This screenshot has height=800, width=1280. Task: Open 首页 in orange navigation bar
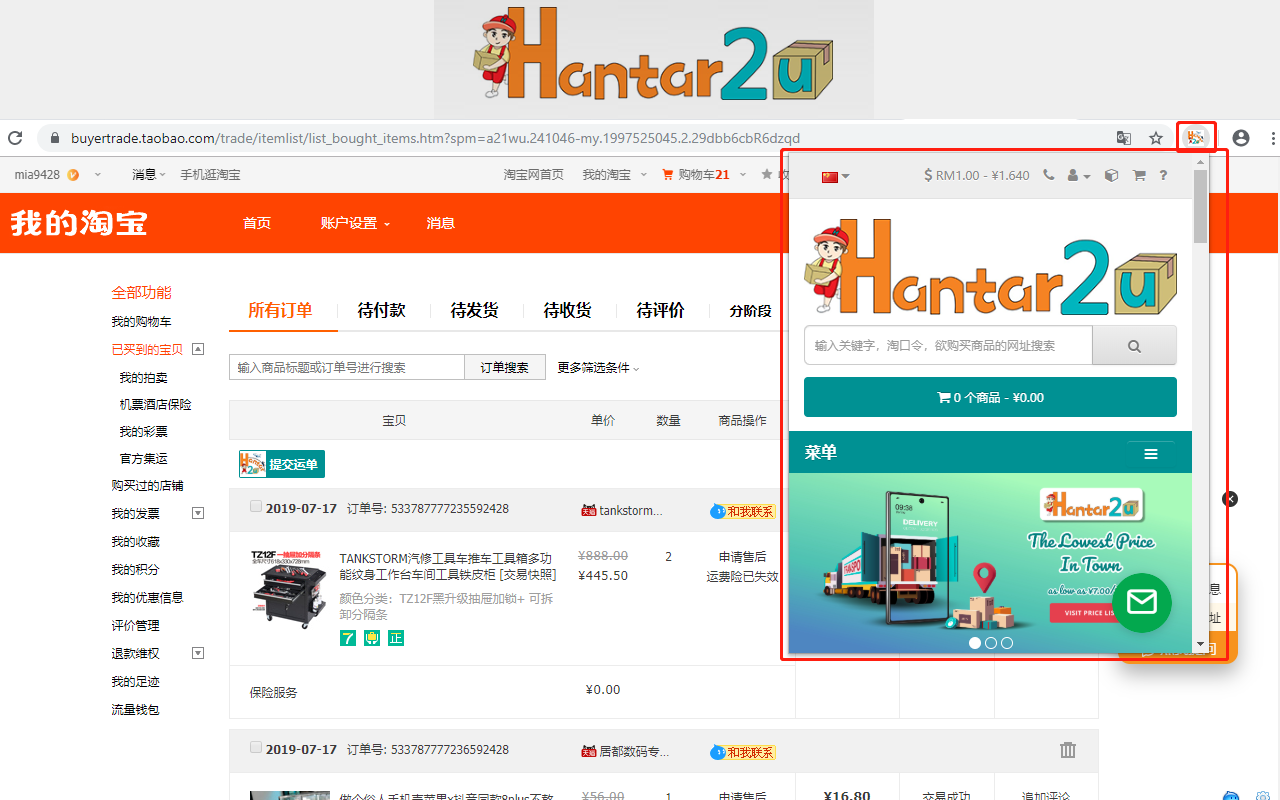pyautogui.click(x=257, y=223)
